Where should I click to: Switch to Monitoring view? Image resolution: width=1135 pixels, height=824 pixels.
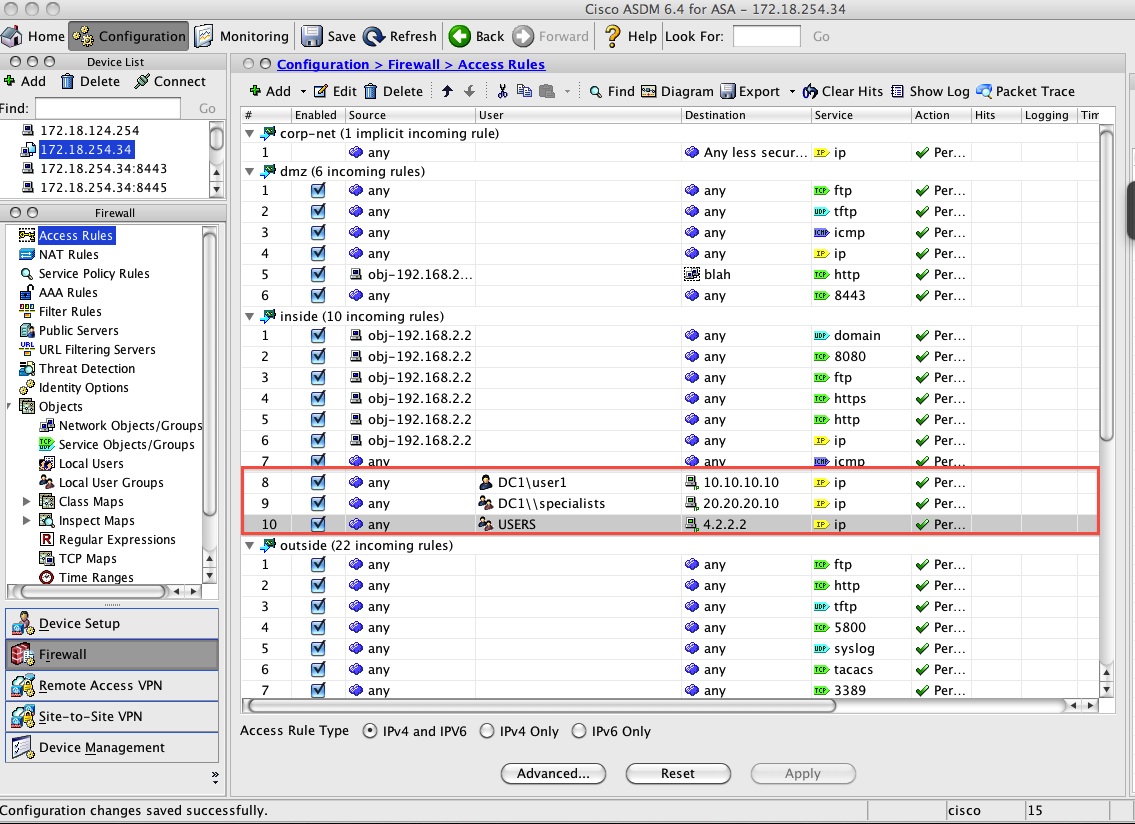[x=242, y=36]
